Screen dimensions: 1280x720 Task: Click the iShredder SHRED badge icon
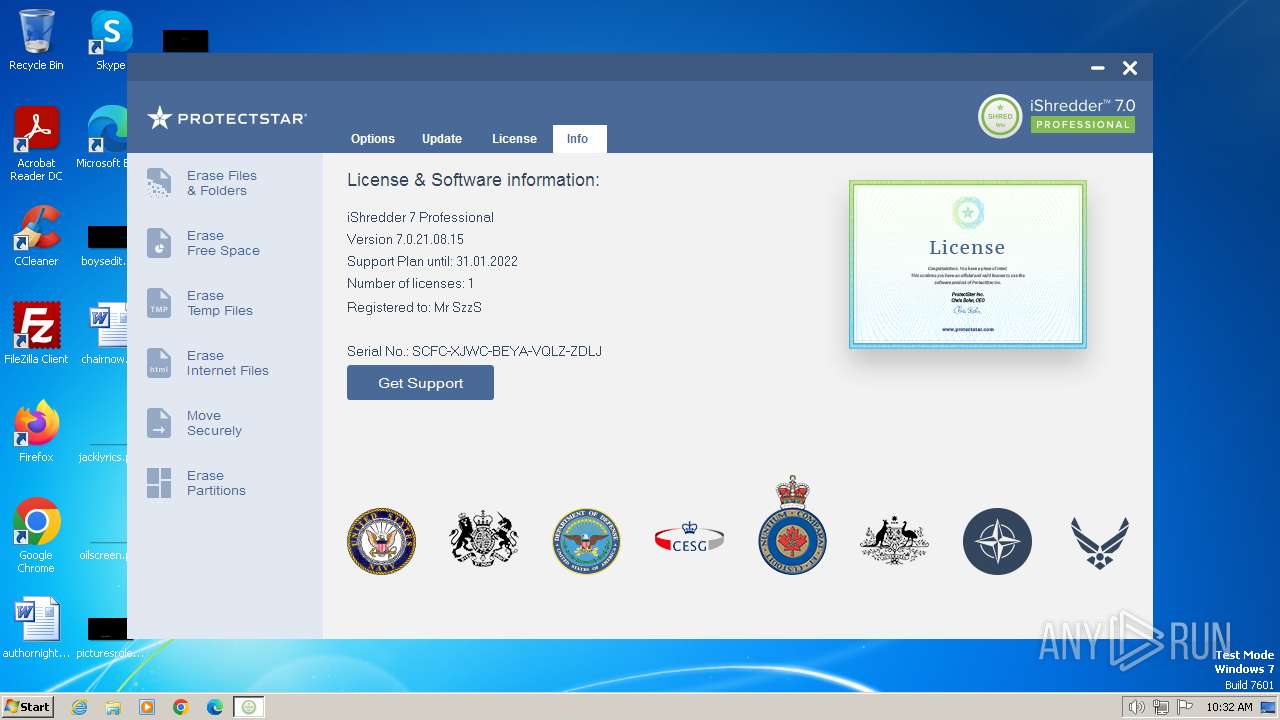pos(1000,116)
